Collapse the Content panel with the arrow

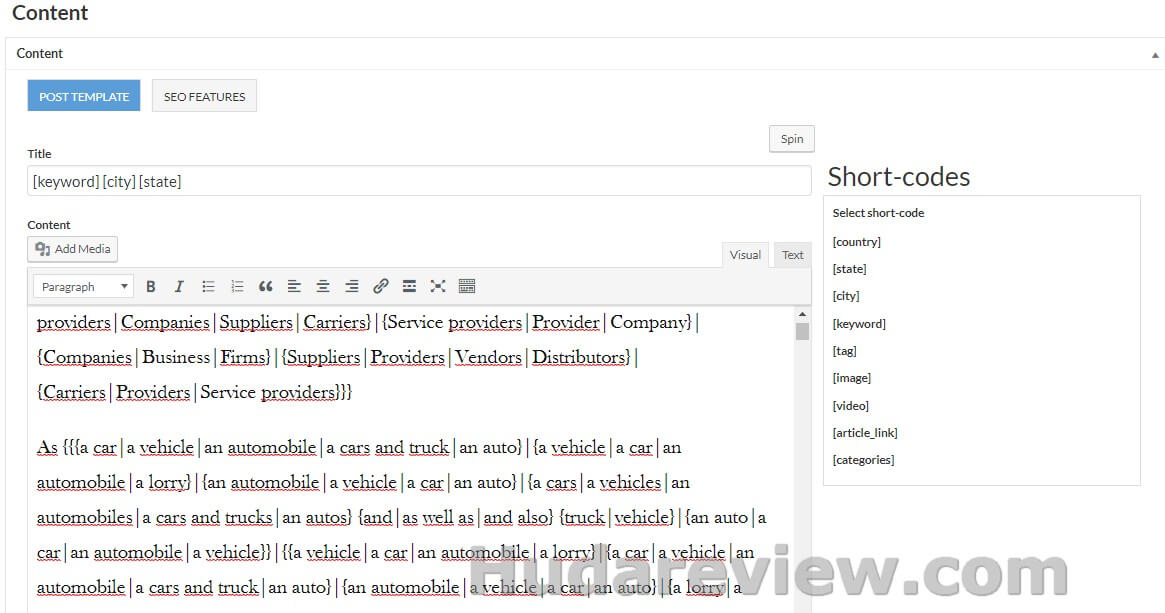pyautogui.click(x=1155, y=54)
